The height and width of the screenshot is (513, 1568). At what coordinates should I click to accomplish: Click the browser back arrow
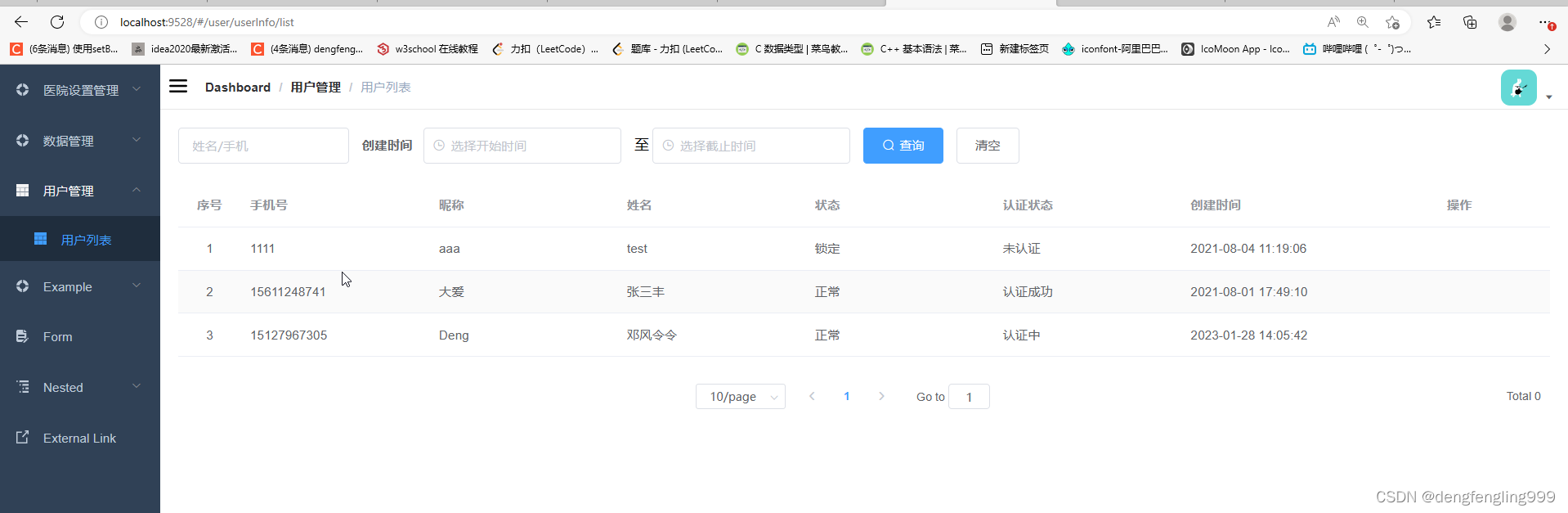pos(21,22)
